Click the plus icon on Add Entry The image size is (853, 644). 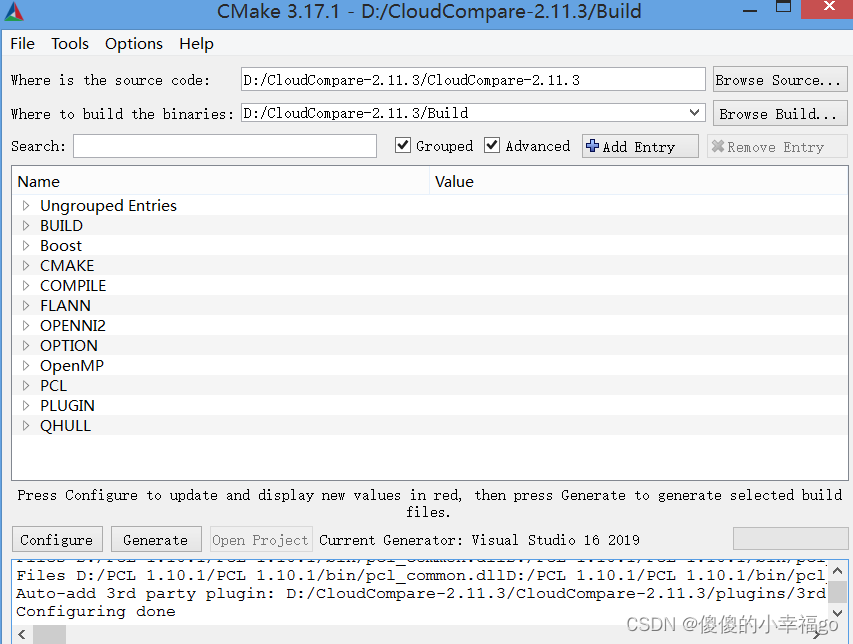[592, 146]
